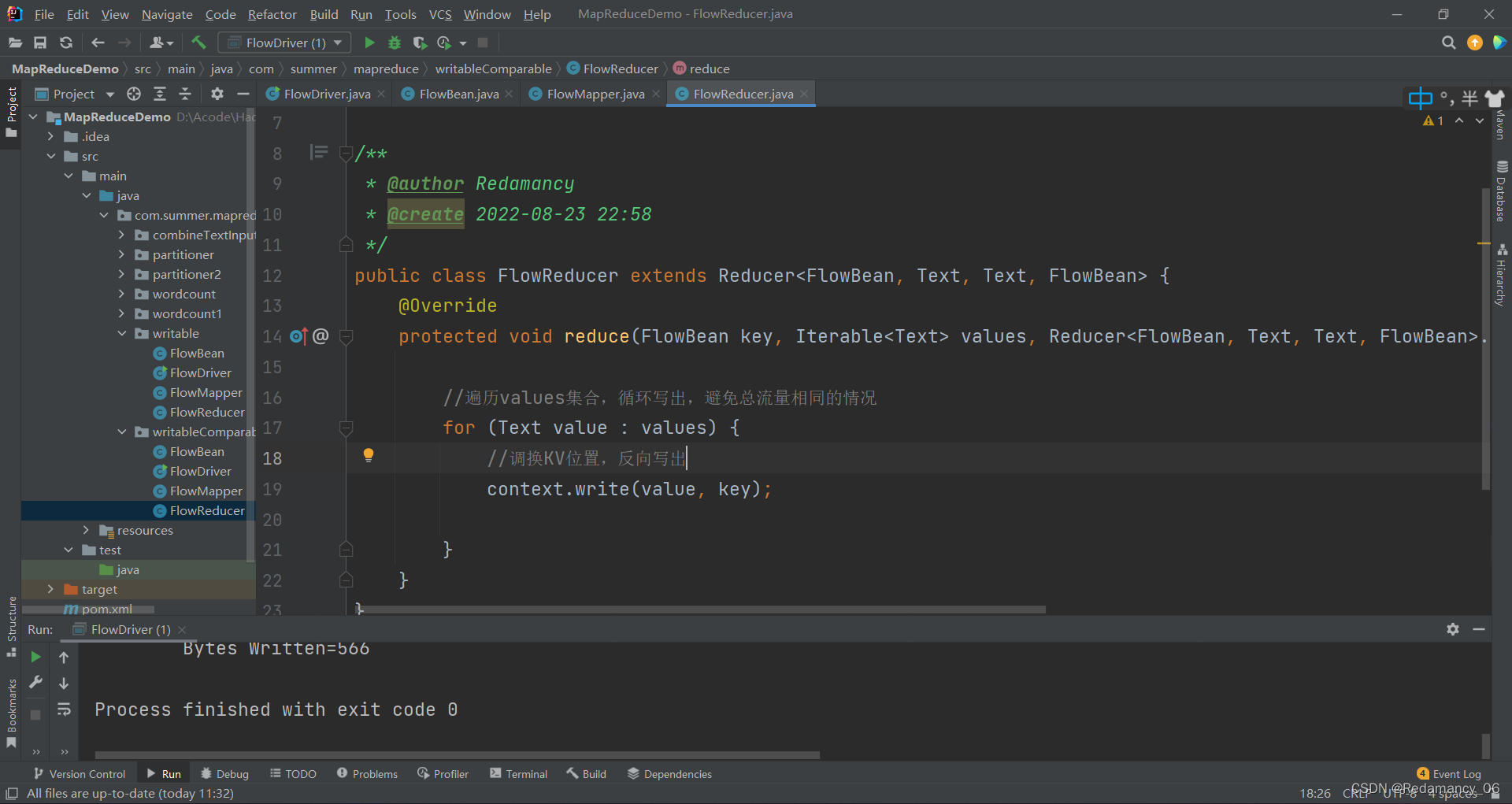Viewport: 1512px width, 804px height.
Task: Open the Terminal tool window
Action: tap(518, 774)
